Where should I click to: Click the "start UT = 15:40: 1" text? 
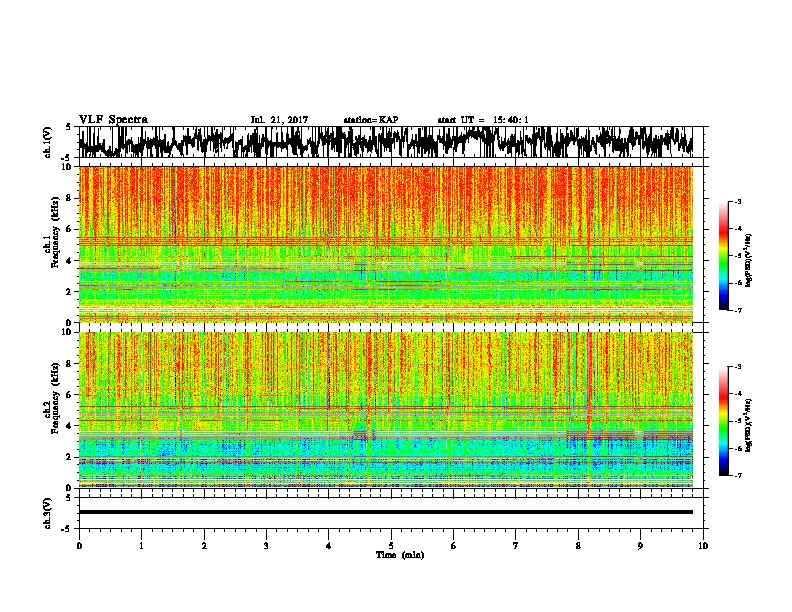tap(483, 120)
